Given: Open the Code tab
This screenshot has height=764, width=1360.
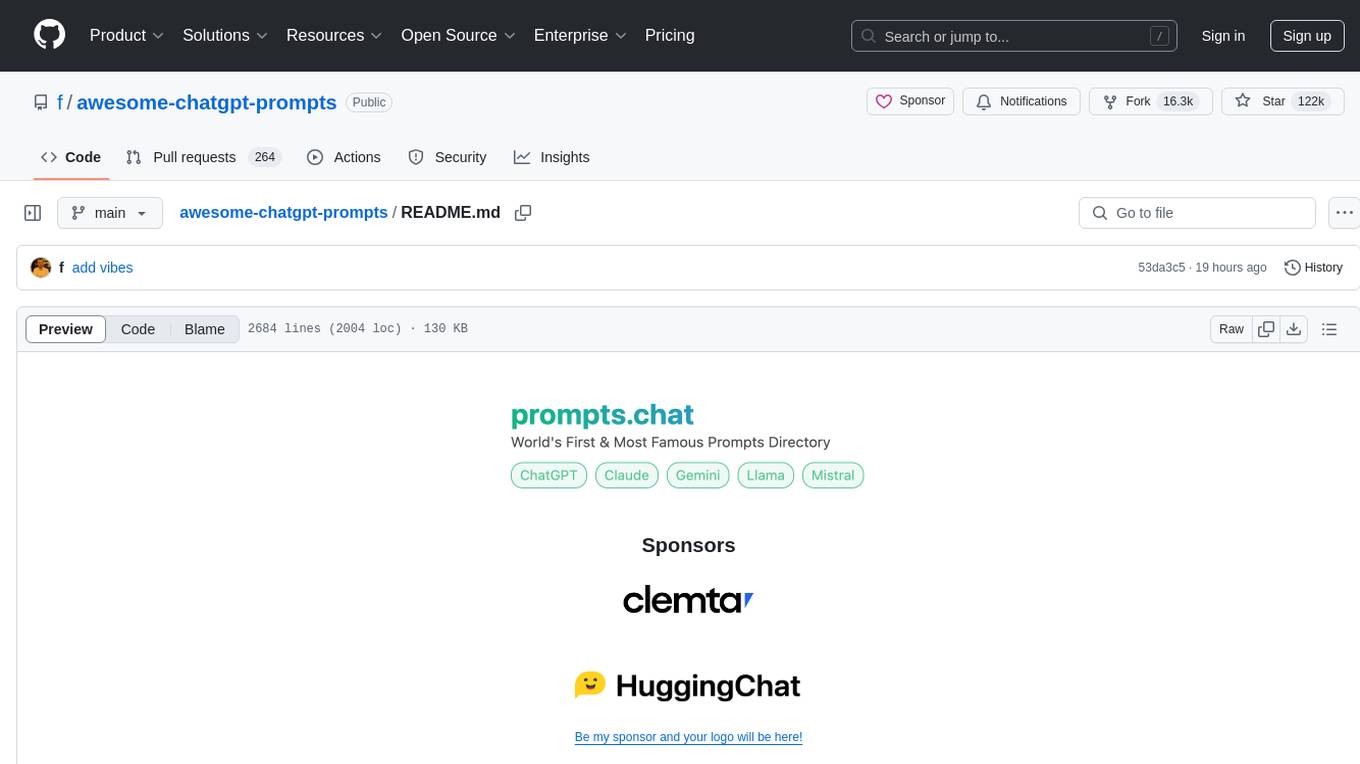Looking at the screenshot, I should click(71, 157).
